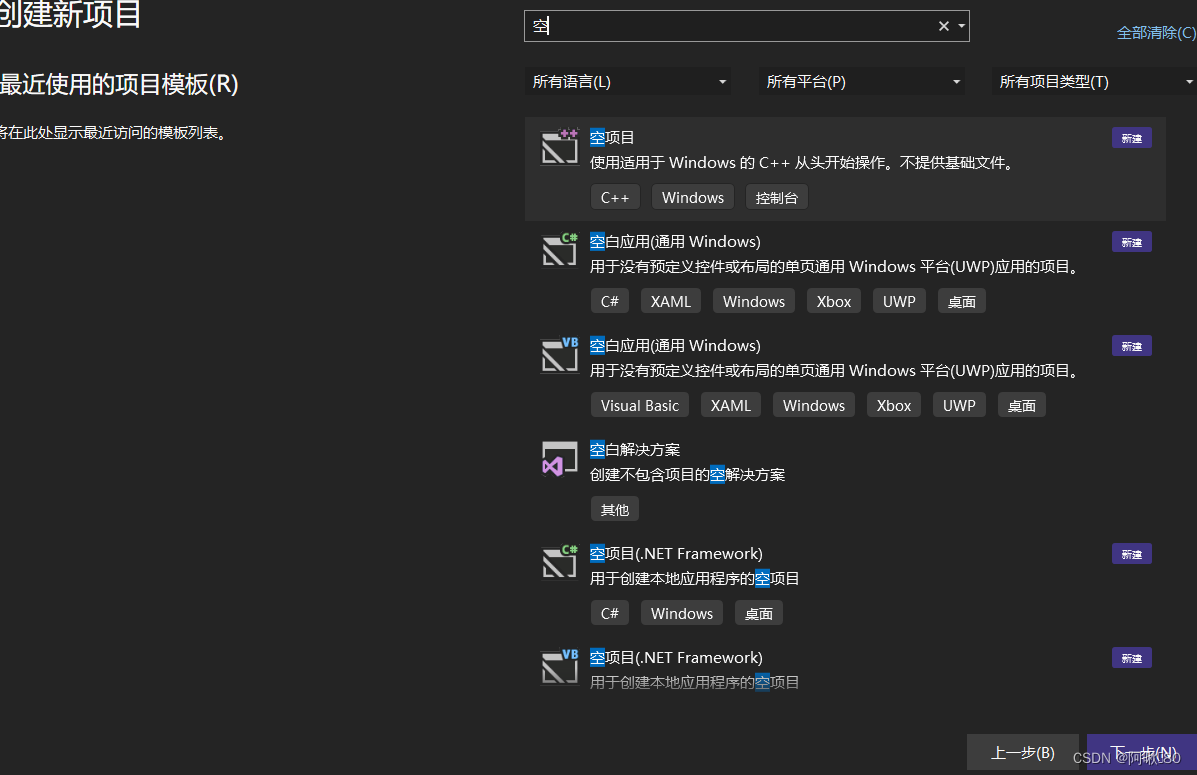1197x775 pixels.
Task: Select the 空白解决方案 template title
Action: pos(634,450)
